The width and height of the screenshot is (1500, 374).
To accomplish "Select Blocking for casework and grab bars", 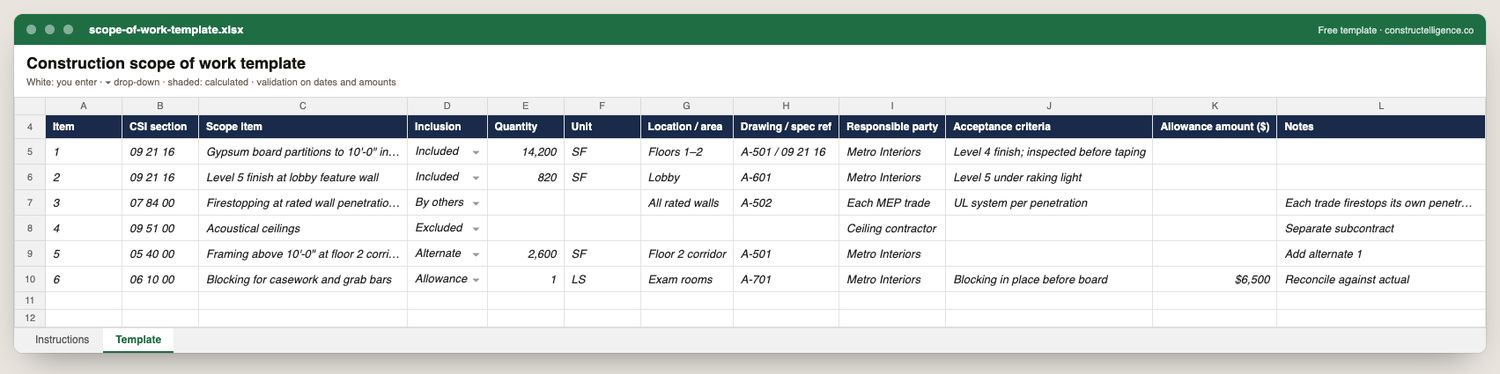I will pos(303,280).
